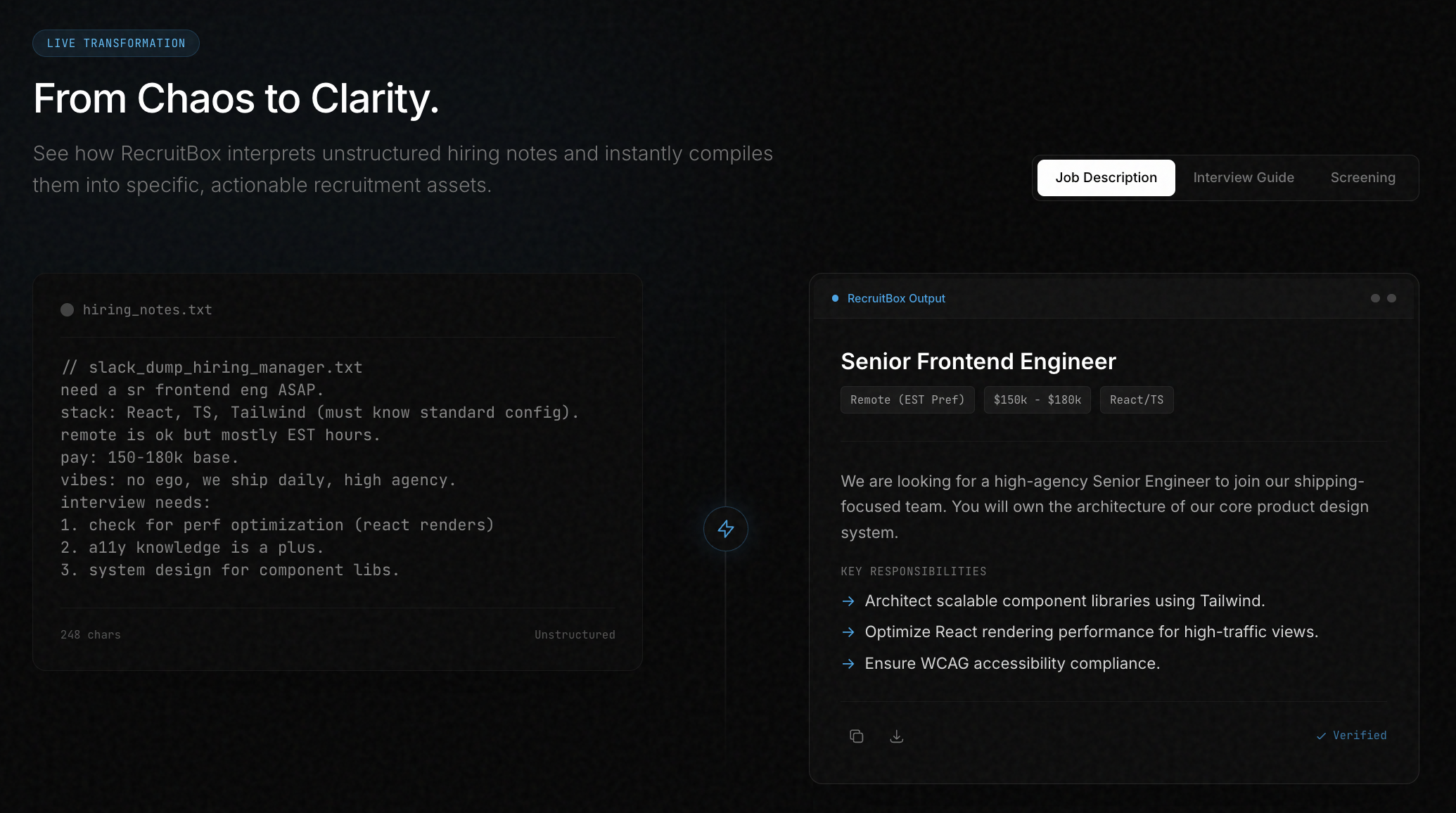Click the lightning bolt transform icon

[725, 529]
